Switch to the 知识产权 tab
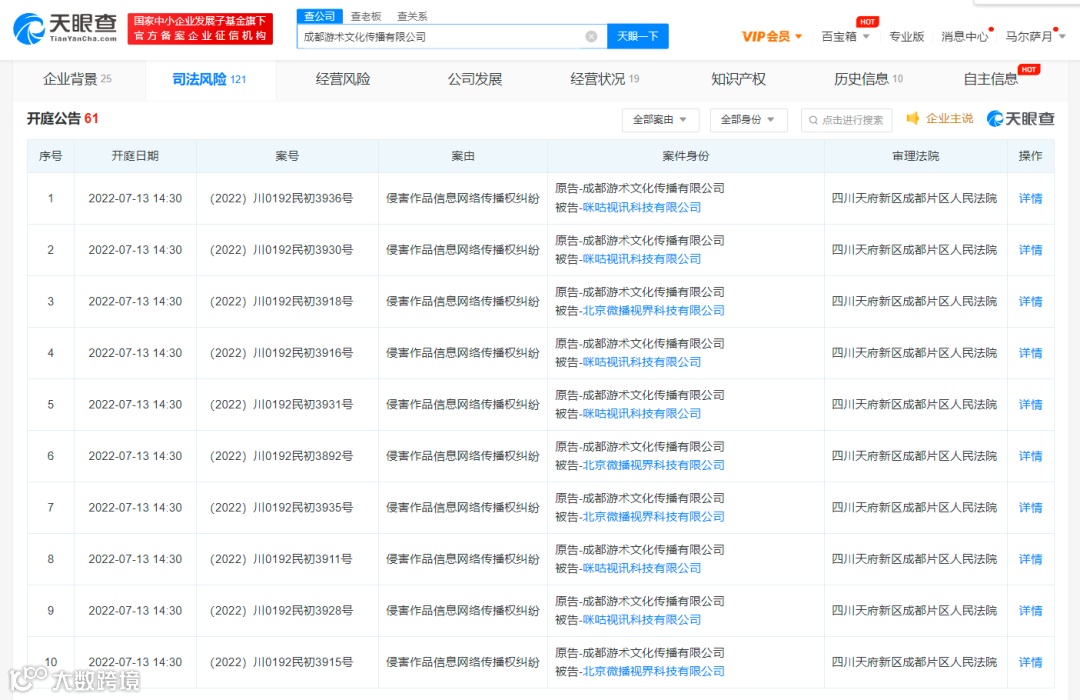This screenshot has width=1080, height=700. click(x=738, y=79)
